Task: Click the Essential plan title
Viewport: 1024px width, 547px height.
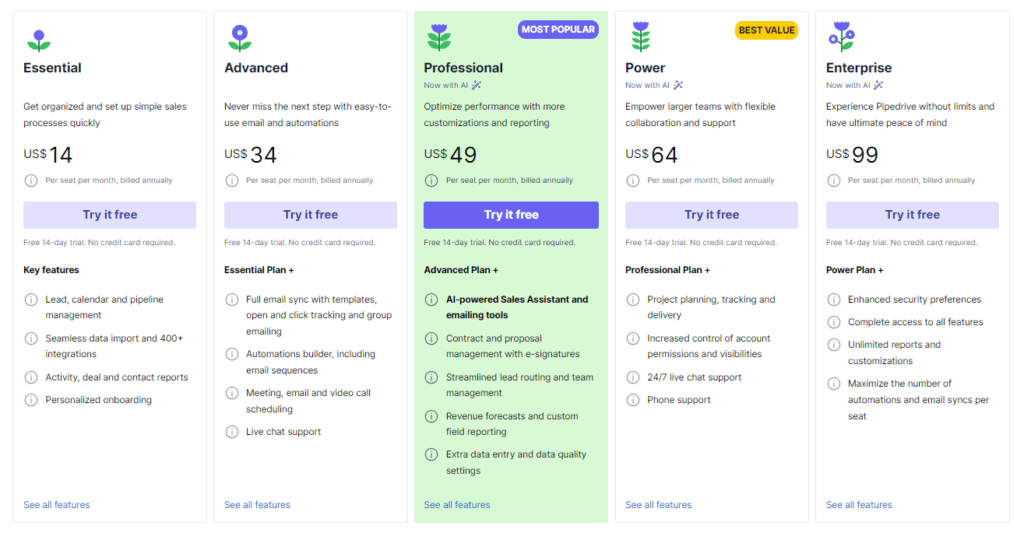Action: [52, 68]
